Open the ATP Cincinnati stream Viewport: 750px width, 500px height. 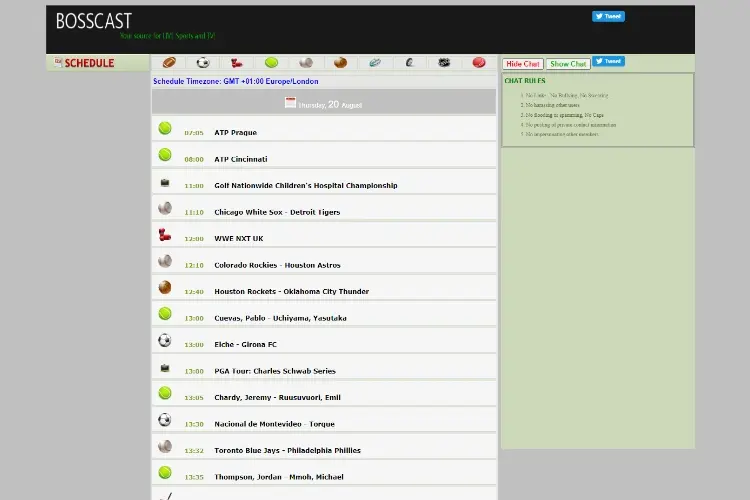point(241,159)
